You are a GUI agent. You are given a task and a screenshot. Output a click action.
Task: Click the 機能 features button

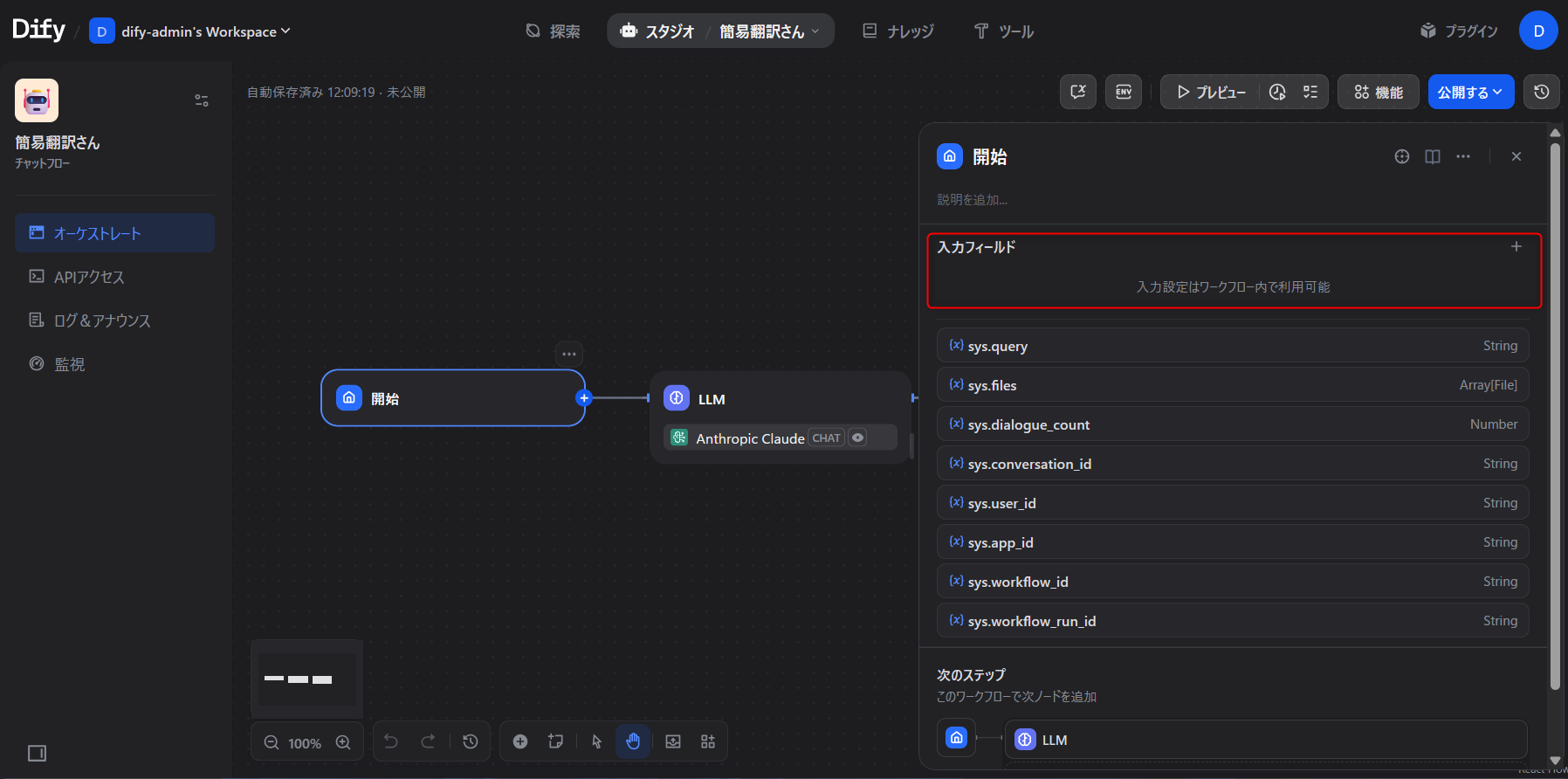tap(1379, 92)
